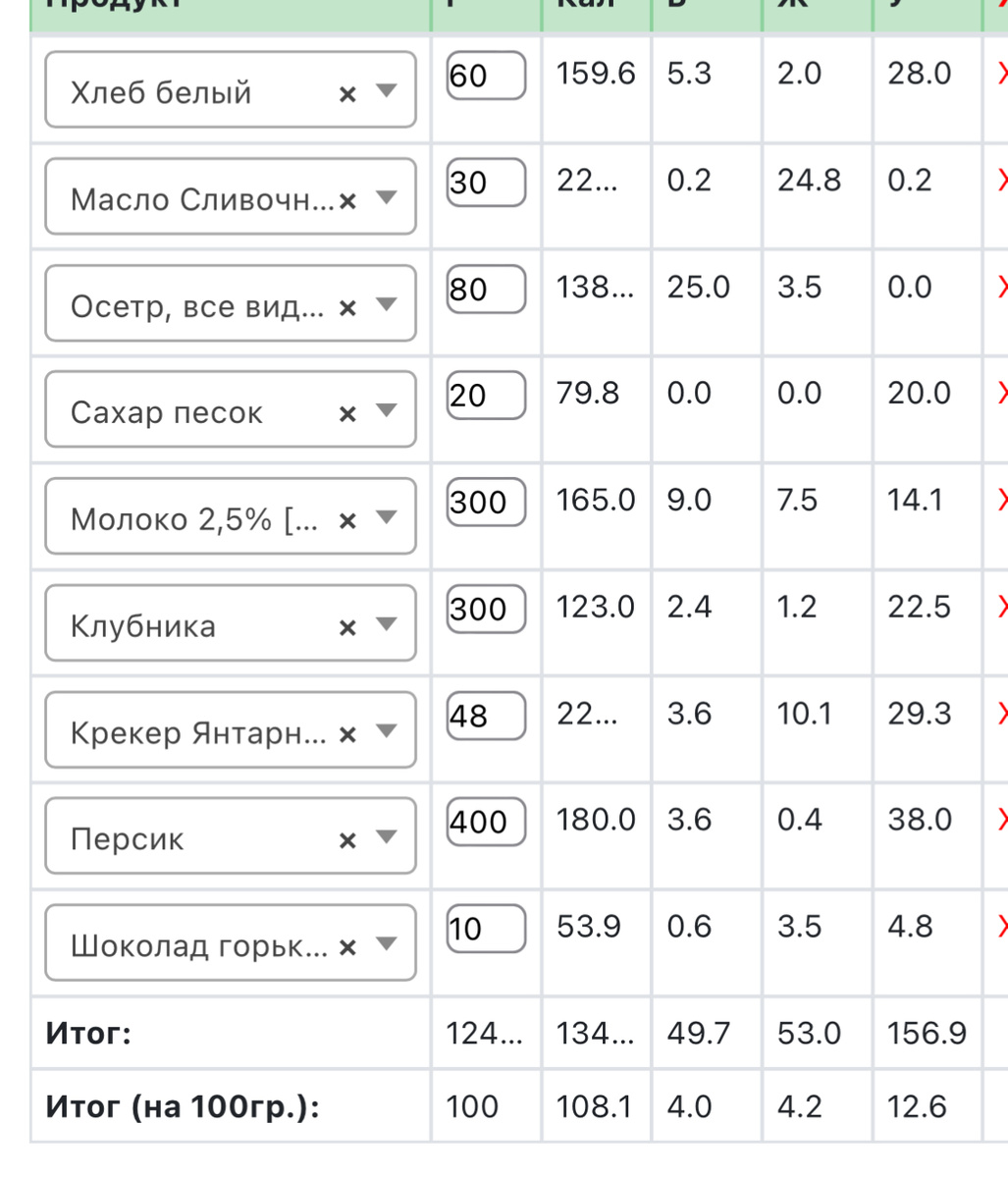Clear the Масло Сливочное product selection
This screenshot has height=1178, width=1008.
click(346, 201)
